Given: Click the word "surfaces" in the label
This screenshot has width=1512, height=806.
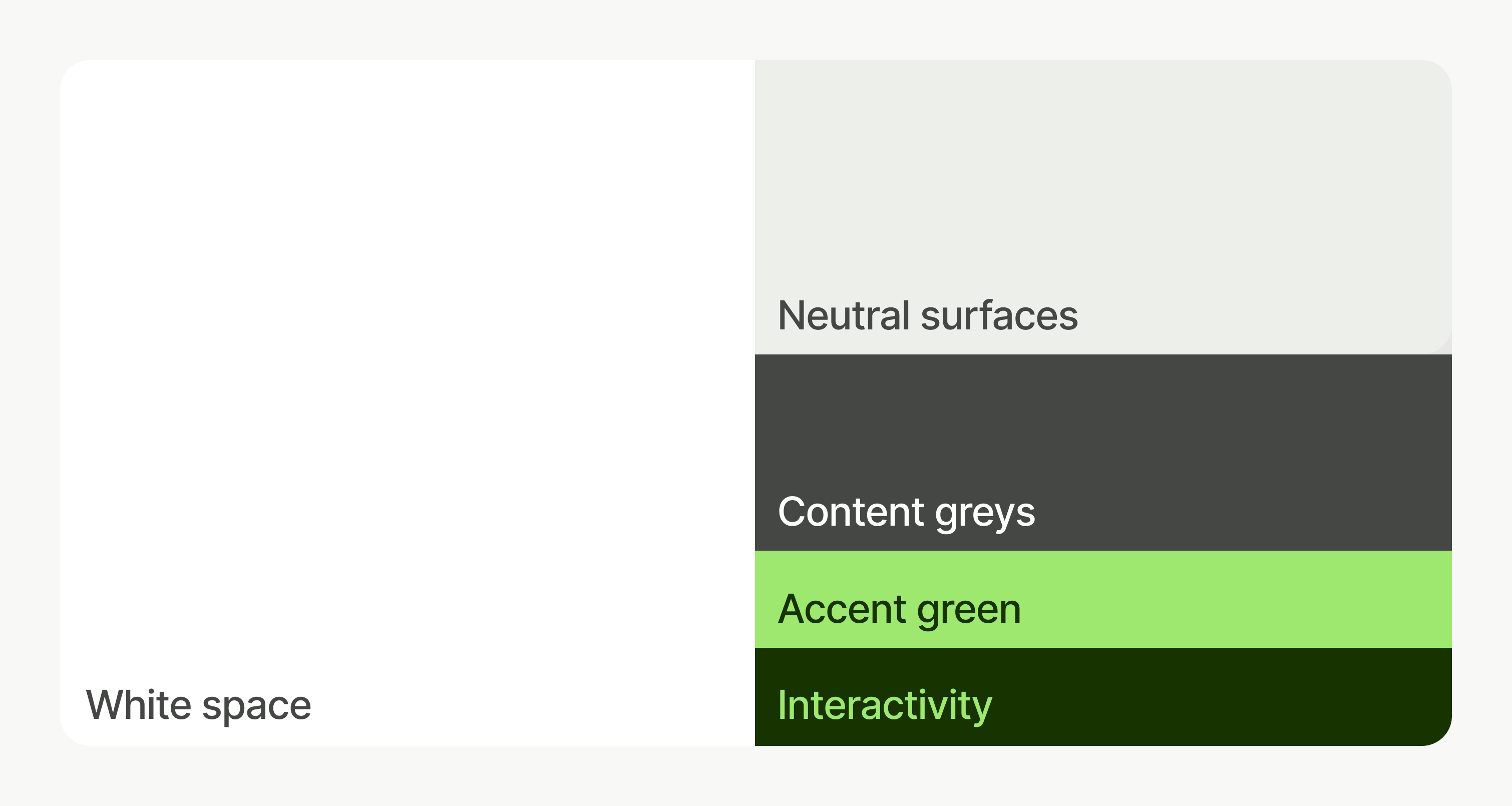Looking at the screenshot, I should click(999, 316).
